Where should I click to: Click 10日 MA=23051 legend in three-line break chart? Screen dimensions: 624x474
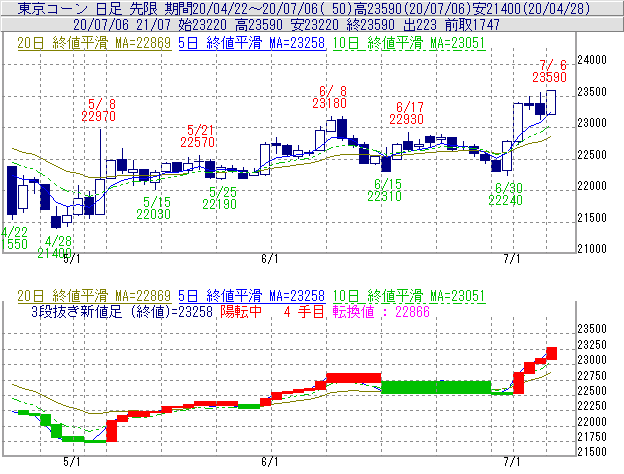pos(409,296)
